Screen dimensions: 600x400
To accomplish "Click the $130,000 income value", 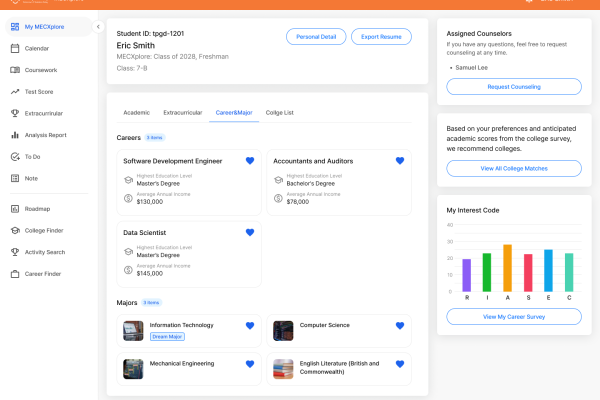I will pyautogui.click(x=150, y=202).
